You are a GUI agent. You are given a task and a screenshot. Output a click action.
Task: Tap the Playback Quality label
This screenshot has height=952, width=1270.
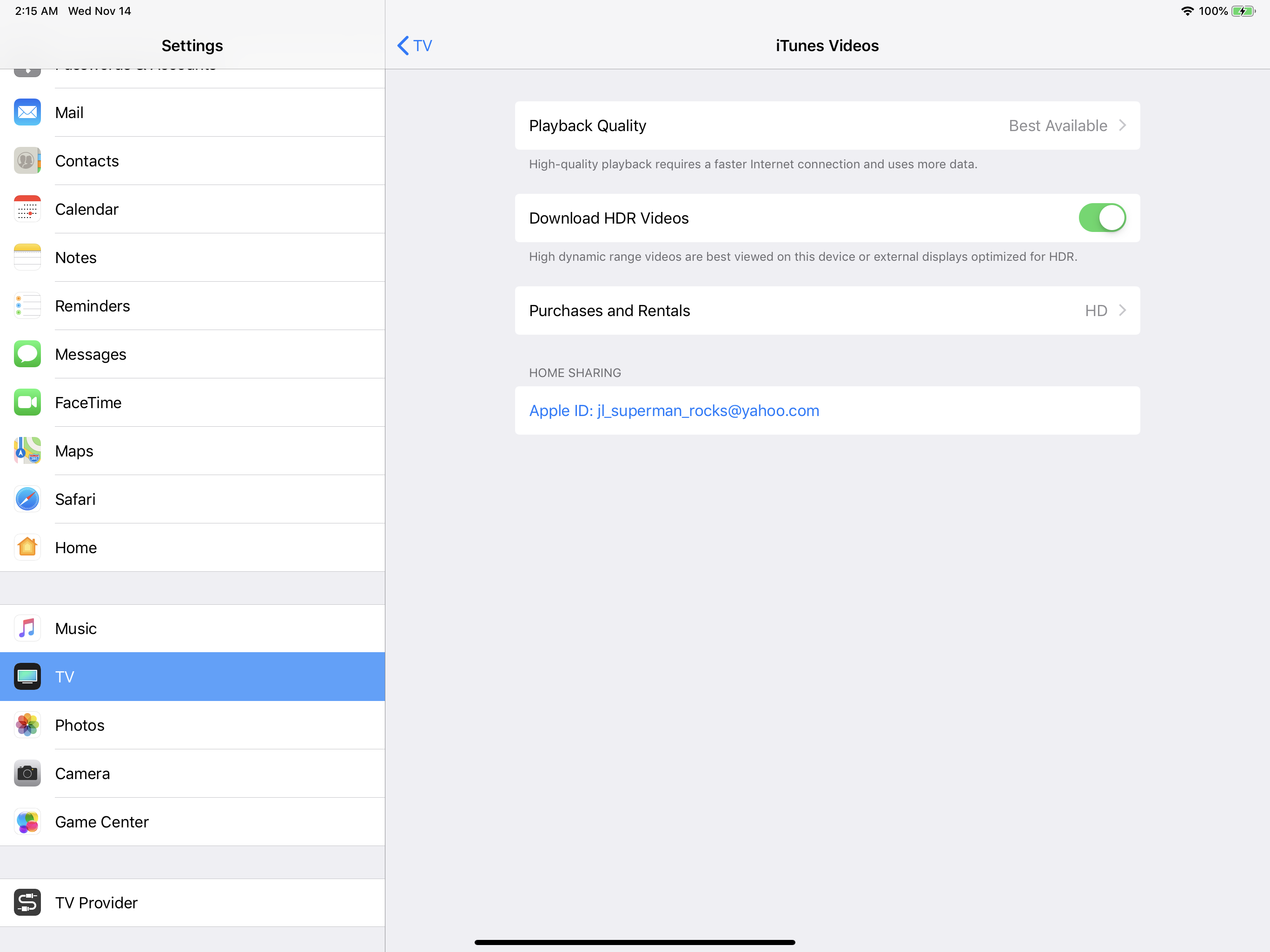point(587,126)
